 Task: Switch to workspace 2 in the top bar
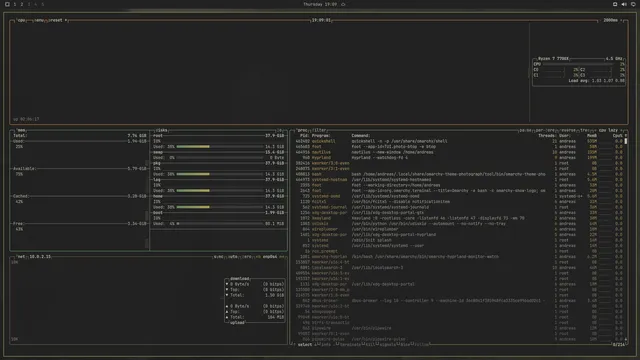(22, 4)
